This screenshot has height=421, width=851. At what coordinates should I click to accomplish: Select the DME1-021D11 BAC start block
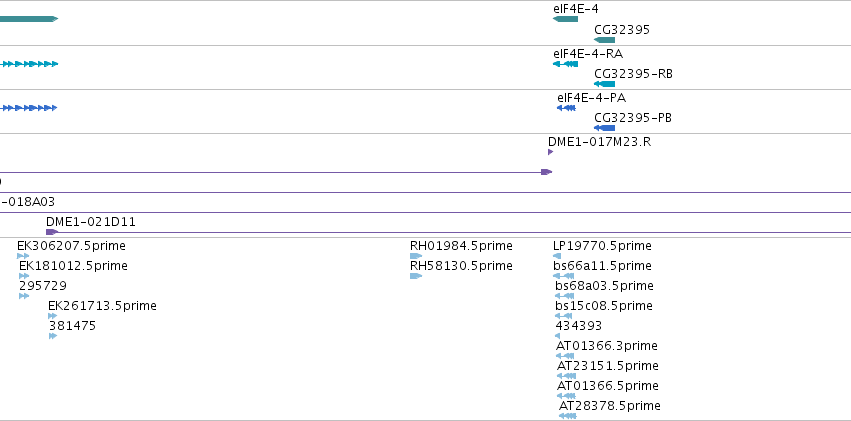click(x=52, y=232)
